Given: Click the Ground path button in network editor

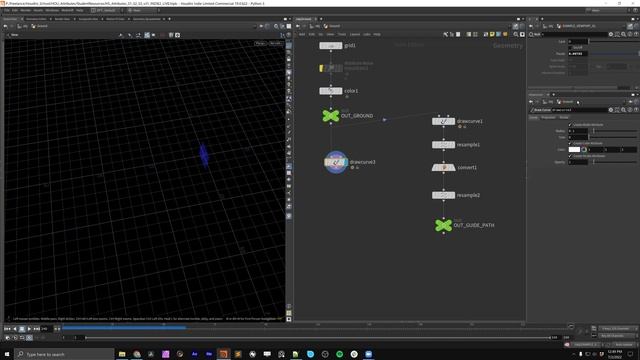Looking at the screenshot, I should (x=332, y=26).
